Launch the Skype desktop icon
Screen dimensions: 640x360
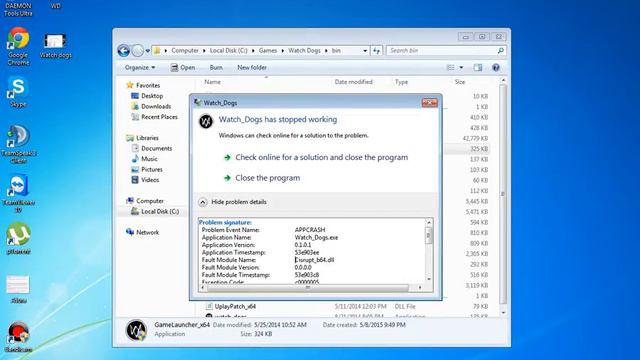18,92
